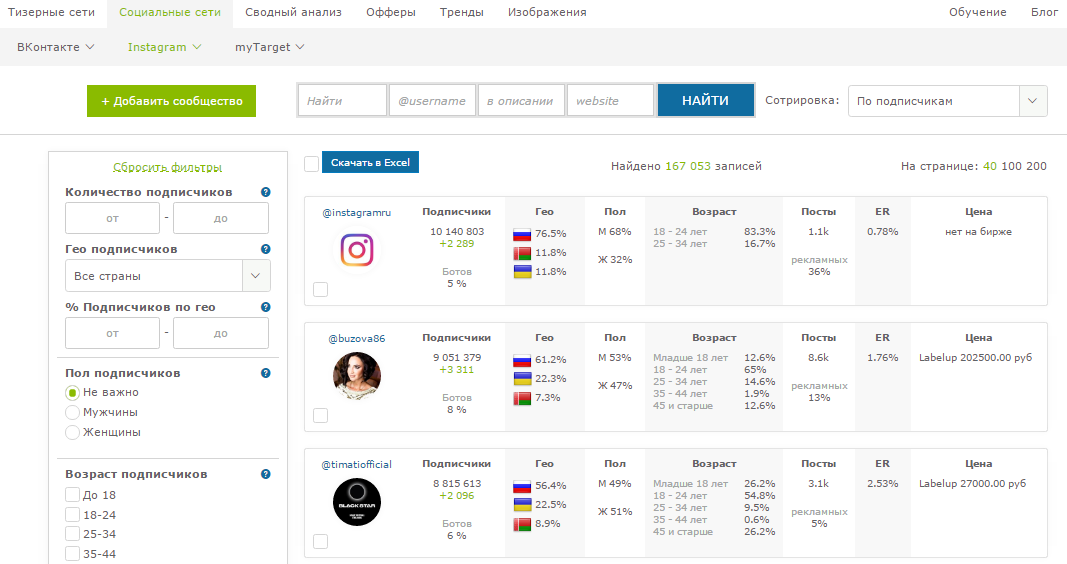The image size is (1067, 564).
Task: Show 40 records per page
Action: [x=989, y=166]
